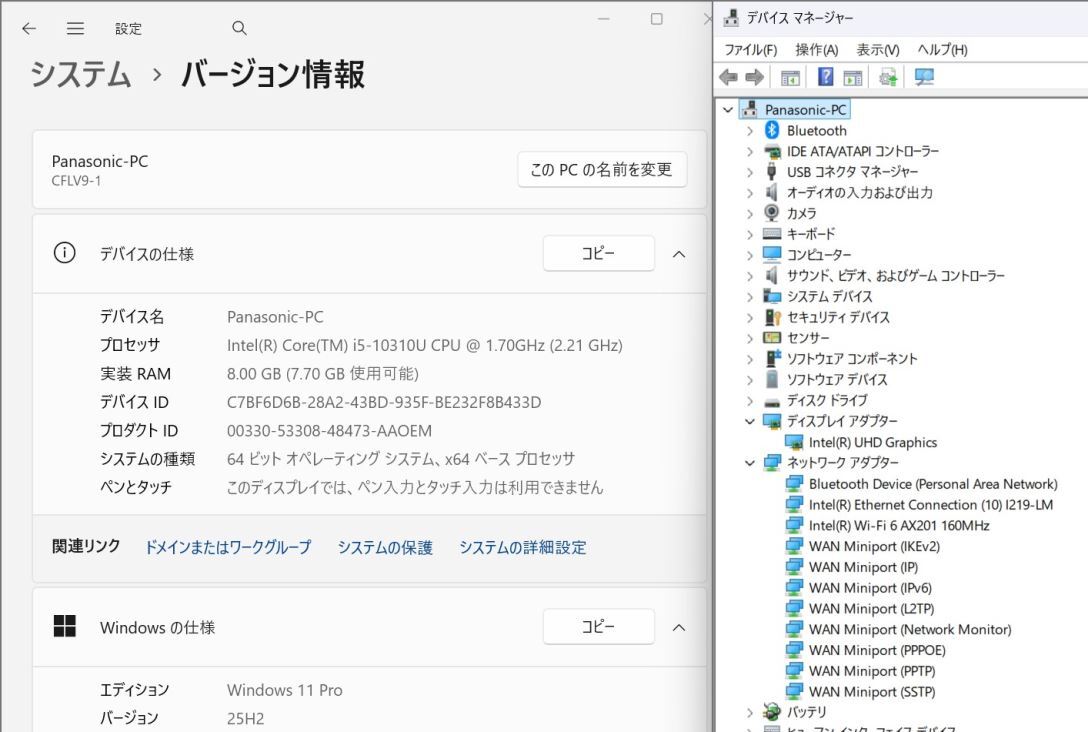Click the update driver toolbar icon
Viewport: 1088px width, 732px height.
887,77
